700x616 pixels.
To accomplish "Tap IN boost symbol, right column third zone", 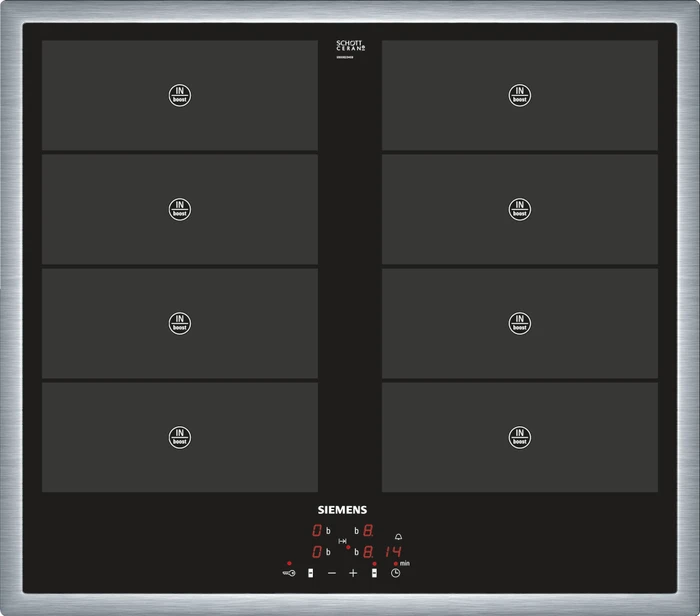I will (x=520, y=323).
